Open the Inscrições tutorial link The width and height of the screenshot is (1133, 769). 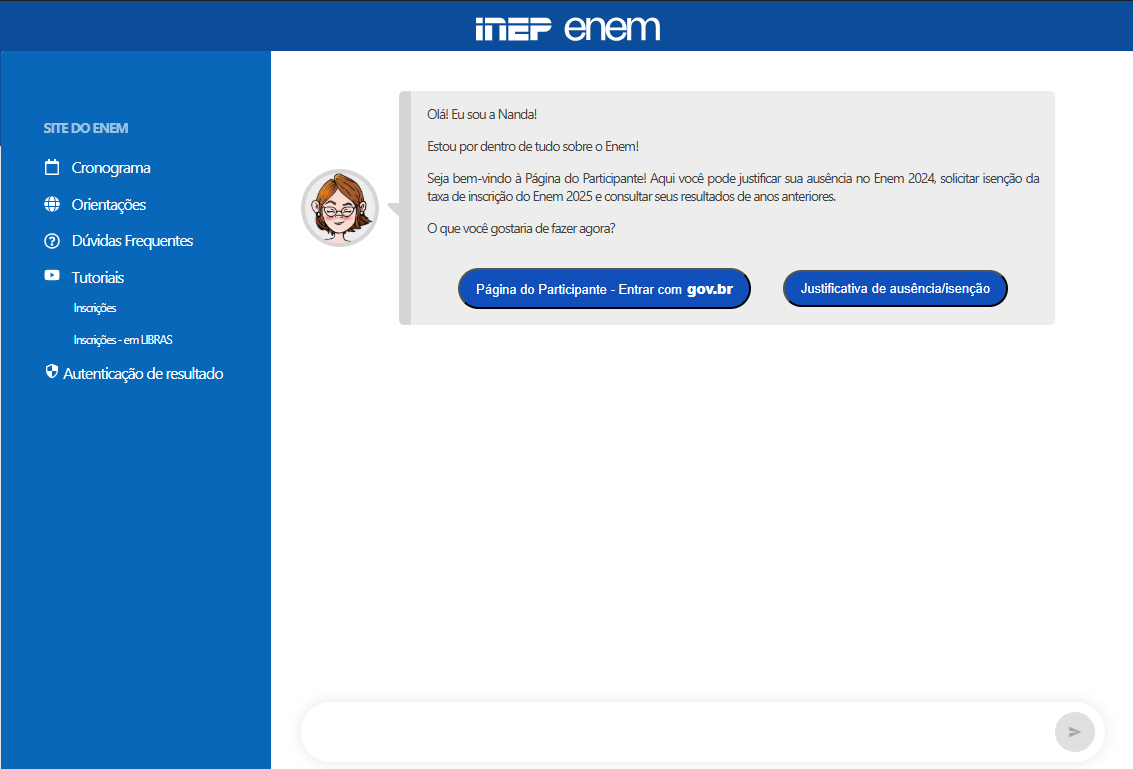tap(95, 308)
